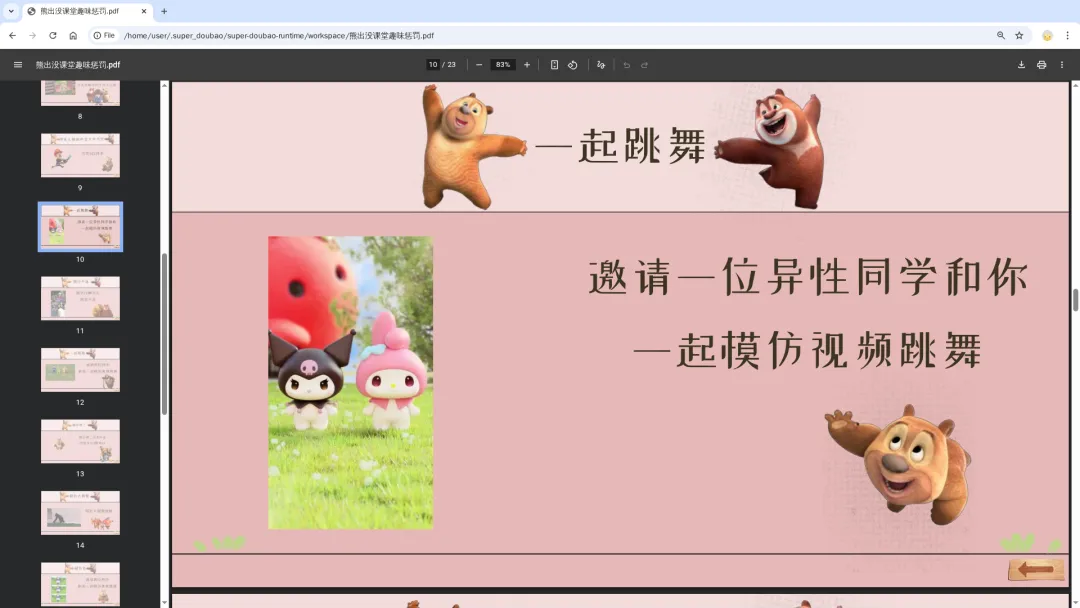This screenshot has height=608, width=1080.
Task: Click the main document scrollbar thumb
Action: pos(1075,300)
